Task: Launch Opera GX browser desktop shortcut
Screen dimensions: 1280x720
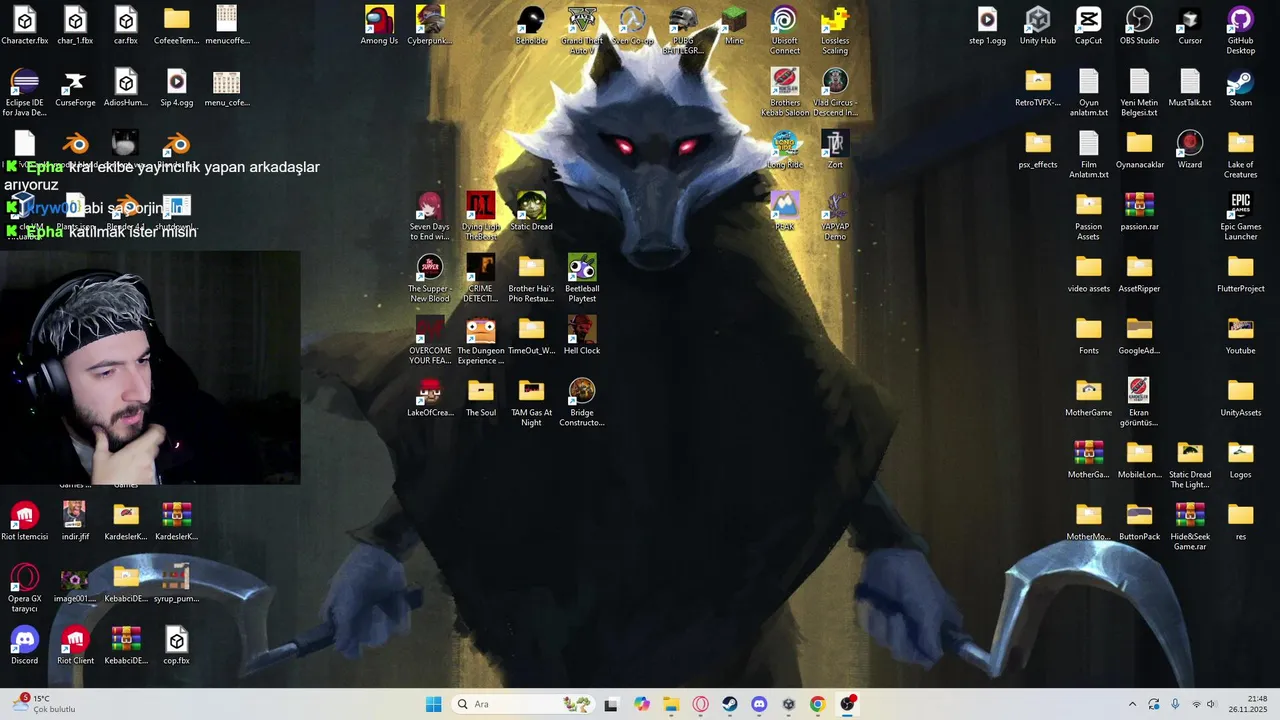Action: coord(25,588)
